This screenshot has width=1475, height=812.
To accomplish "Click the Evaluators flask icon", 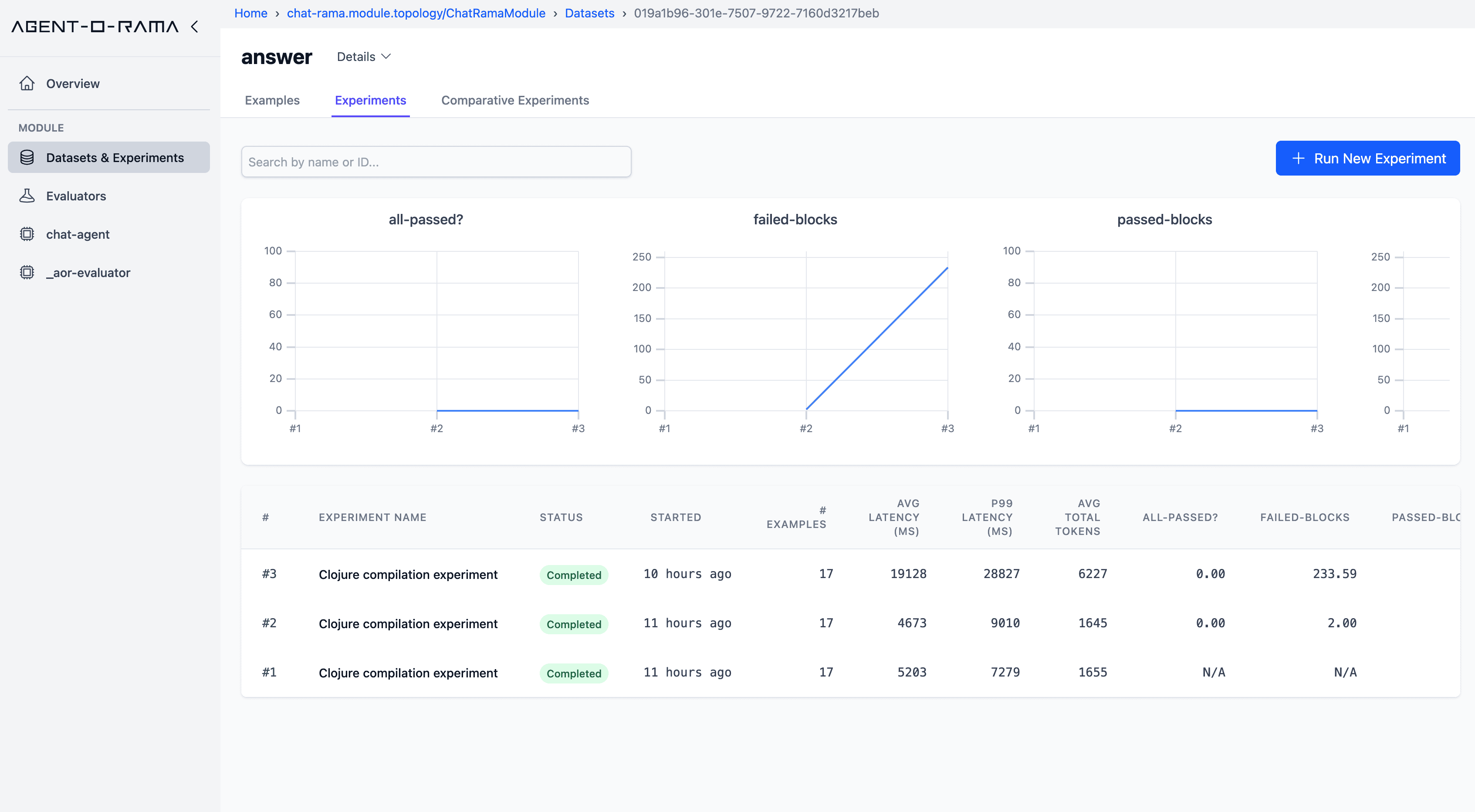I will [x=27, y=196].
